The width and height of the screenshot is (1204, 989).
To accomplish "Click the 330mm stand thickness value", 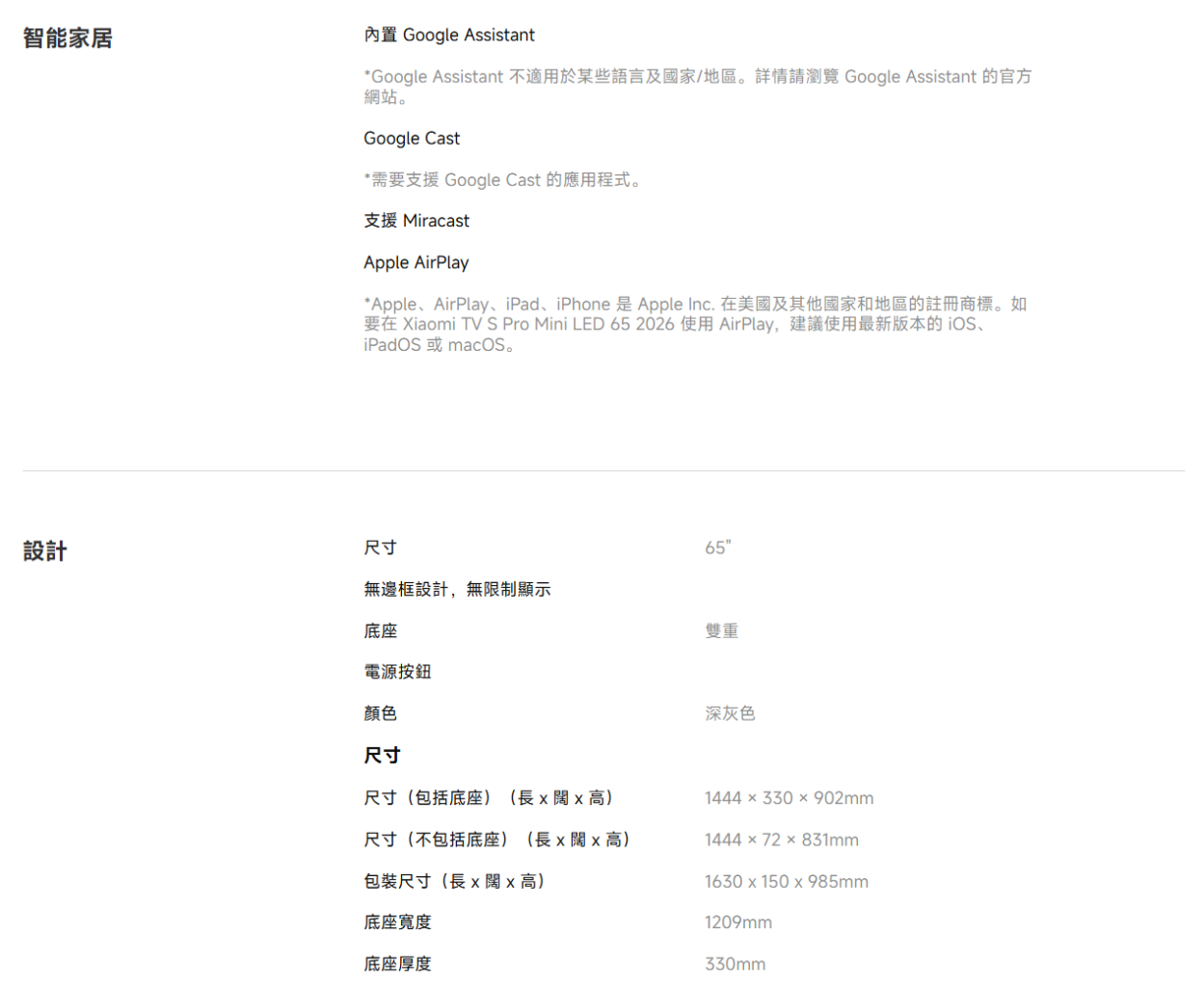I will click(735, 964).
